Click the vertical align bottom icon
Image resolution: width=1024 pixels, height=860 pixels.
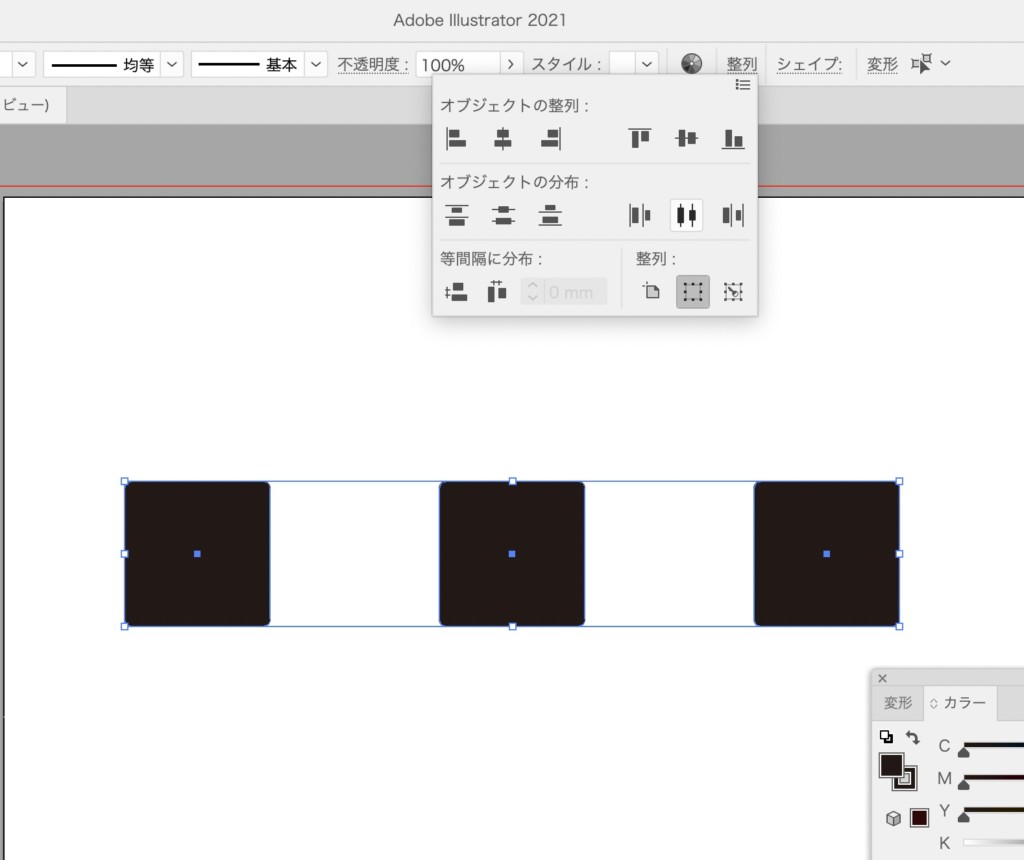click(733, 139)
